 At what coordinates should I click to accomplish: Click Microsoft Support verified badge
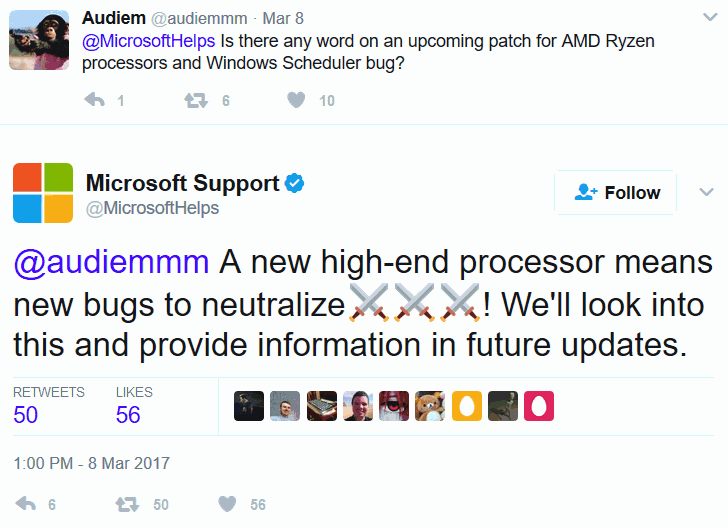pyautogui.click(x=294, y=183)
